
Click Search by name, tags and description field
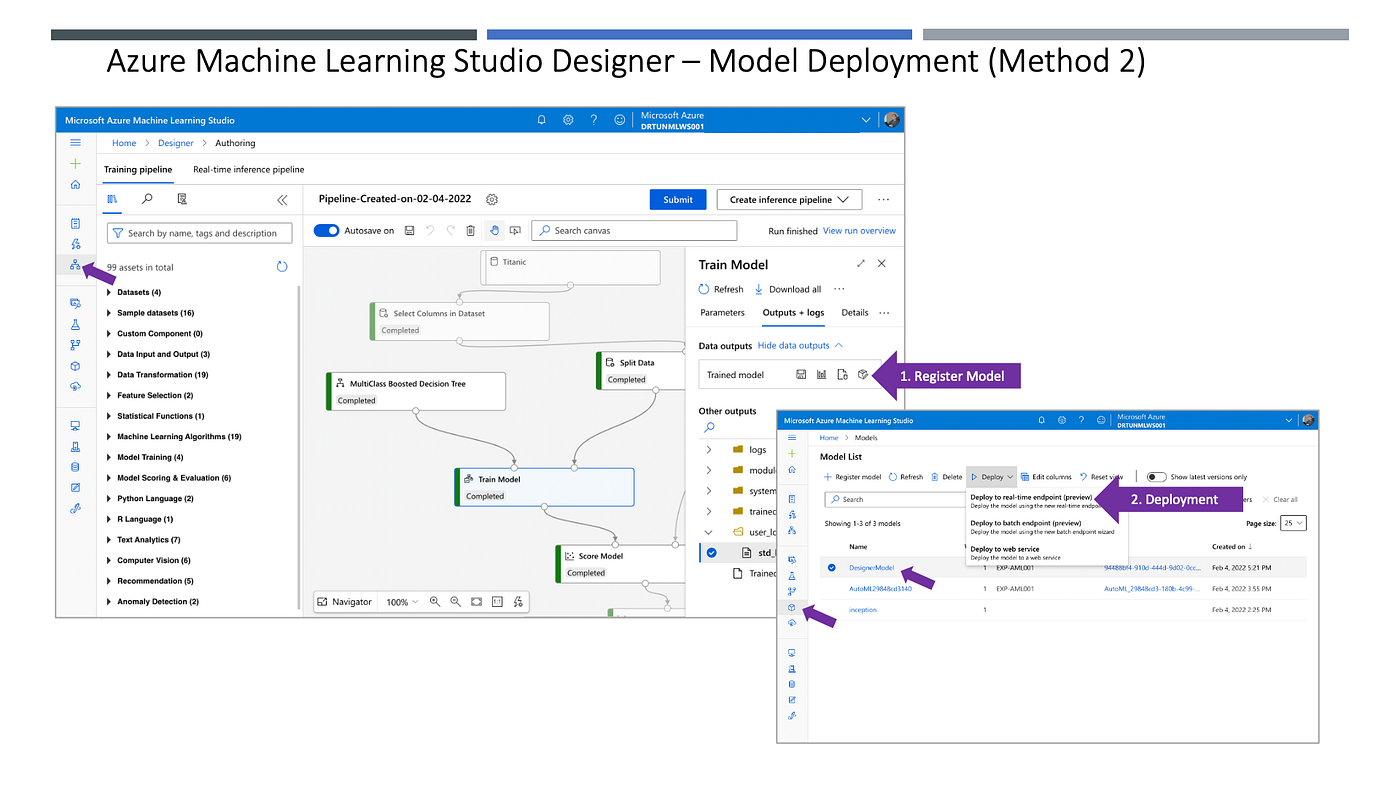(x=199, y=233)
